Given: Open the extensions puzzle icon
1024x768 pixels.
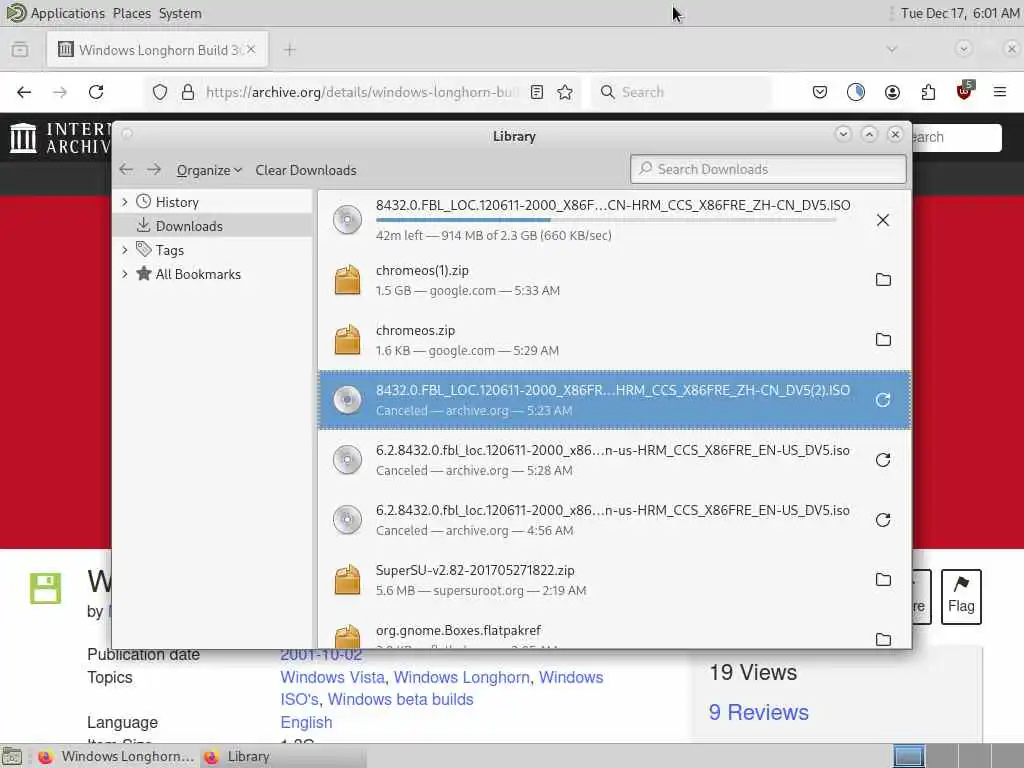Looking at the screenshot, I should tap(928, 92).
